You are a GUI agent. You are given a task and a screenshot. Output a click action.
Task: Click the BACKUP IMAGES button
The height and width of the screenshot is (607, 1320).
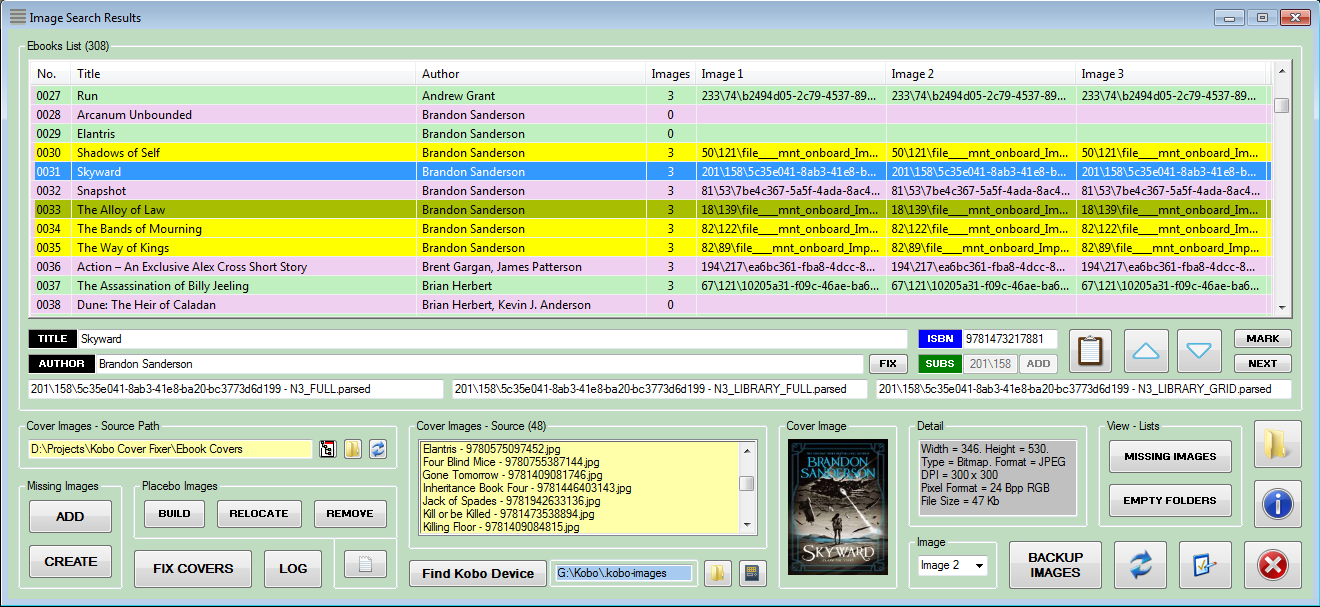(x=1055, y=565)
